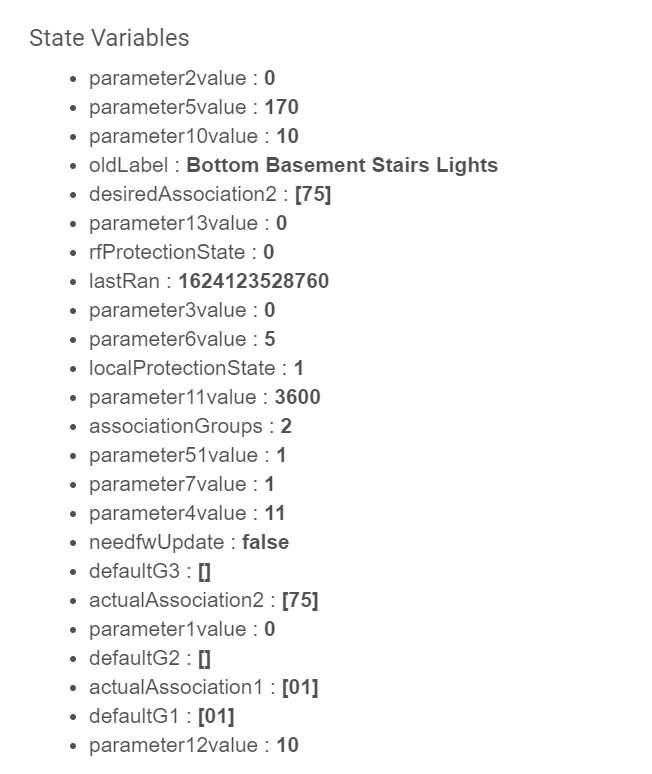The width and height of the screenshot is (652, 774).
Task: Select the needfwUpdate false value
Action: tap(266, 542)
